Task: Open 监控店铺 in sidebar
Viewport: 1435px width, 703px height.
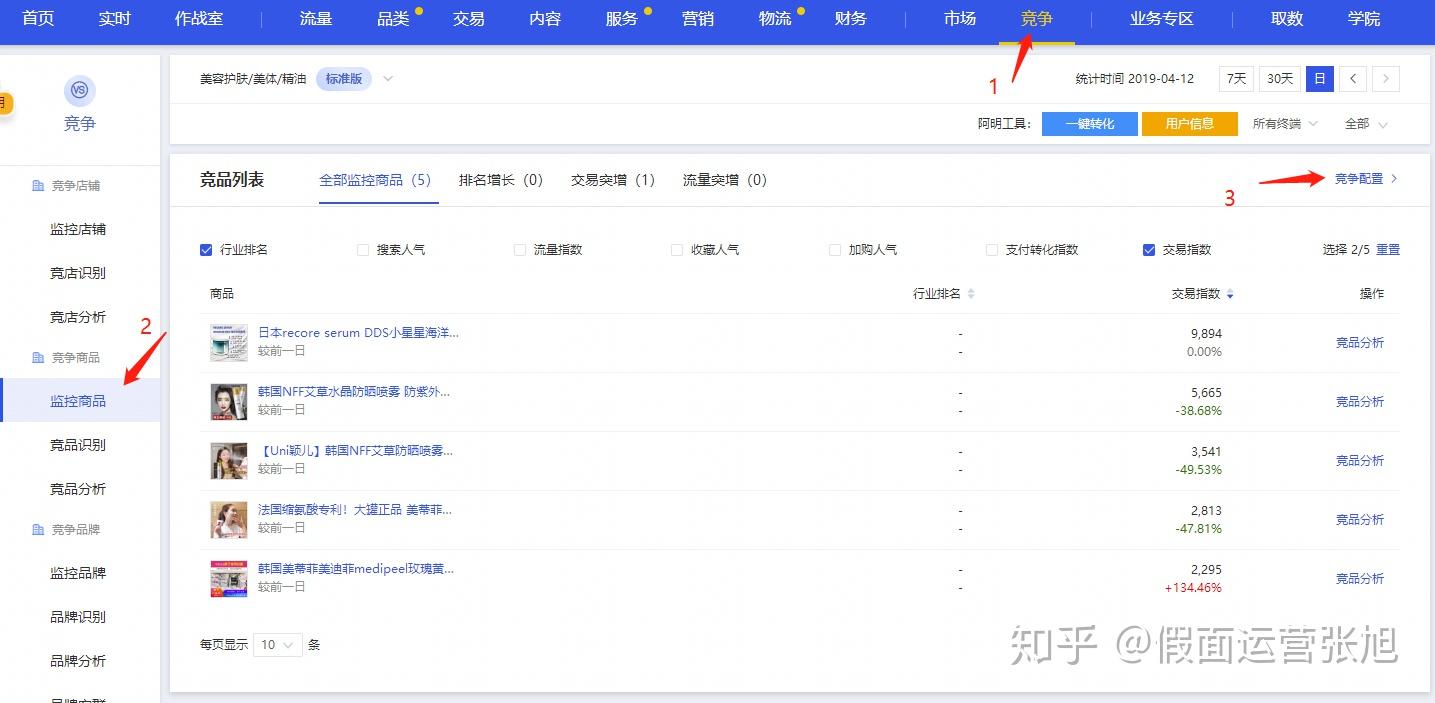Action: [x=78, y=230]
